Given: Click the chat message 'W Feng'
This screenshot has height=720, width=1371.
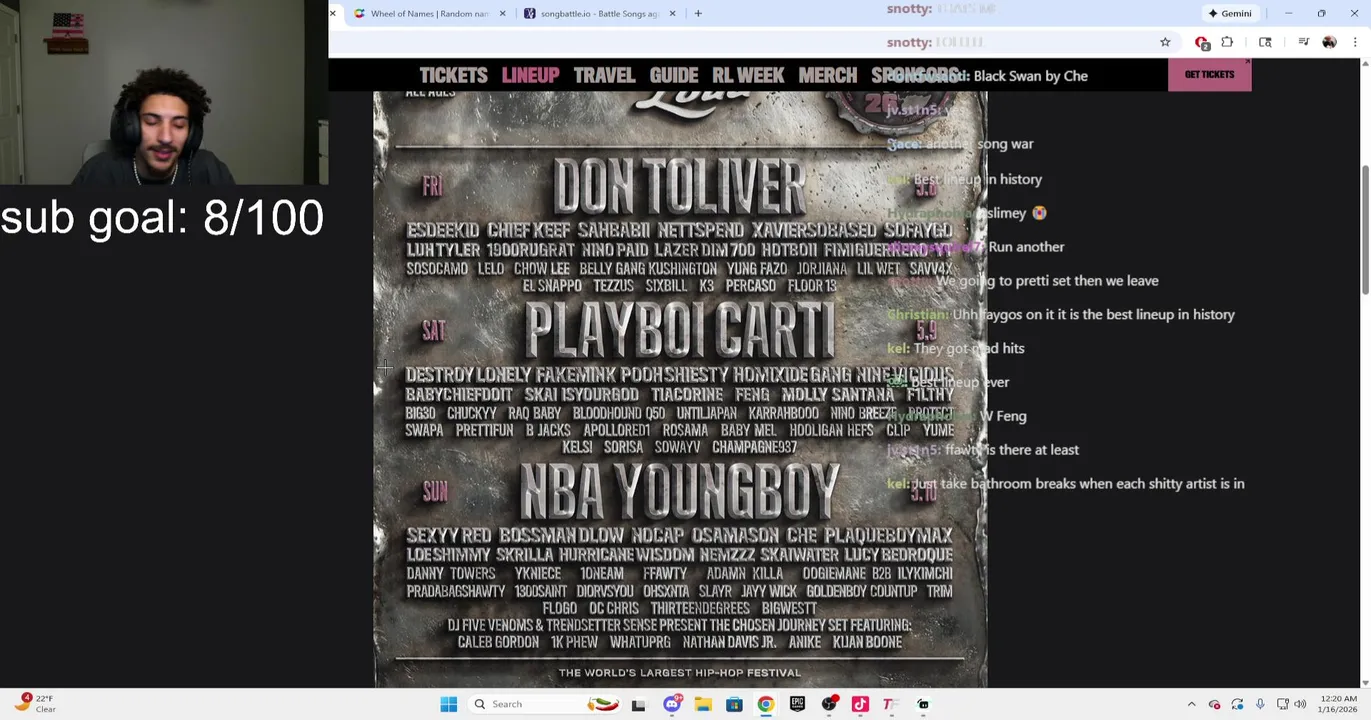Looking at the screenshot, I should tap(1003, 416).
